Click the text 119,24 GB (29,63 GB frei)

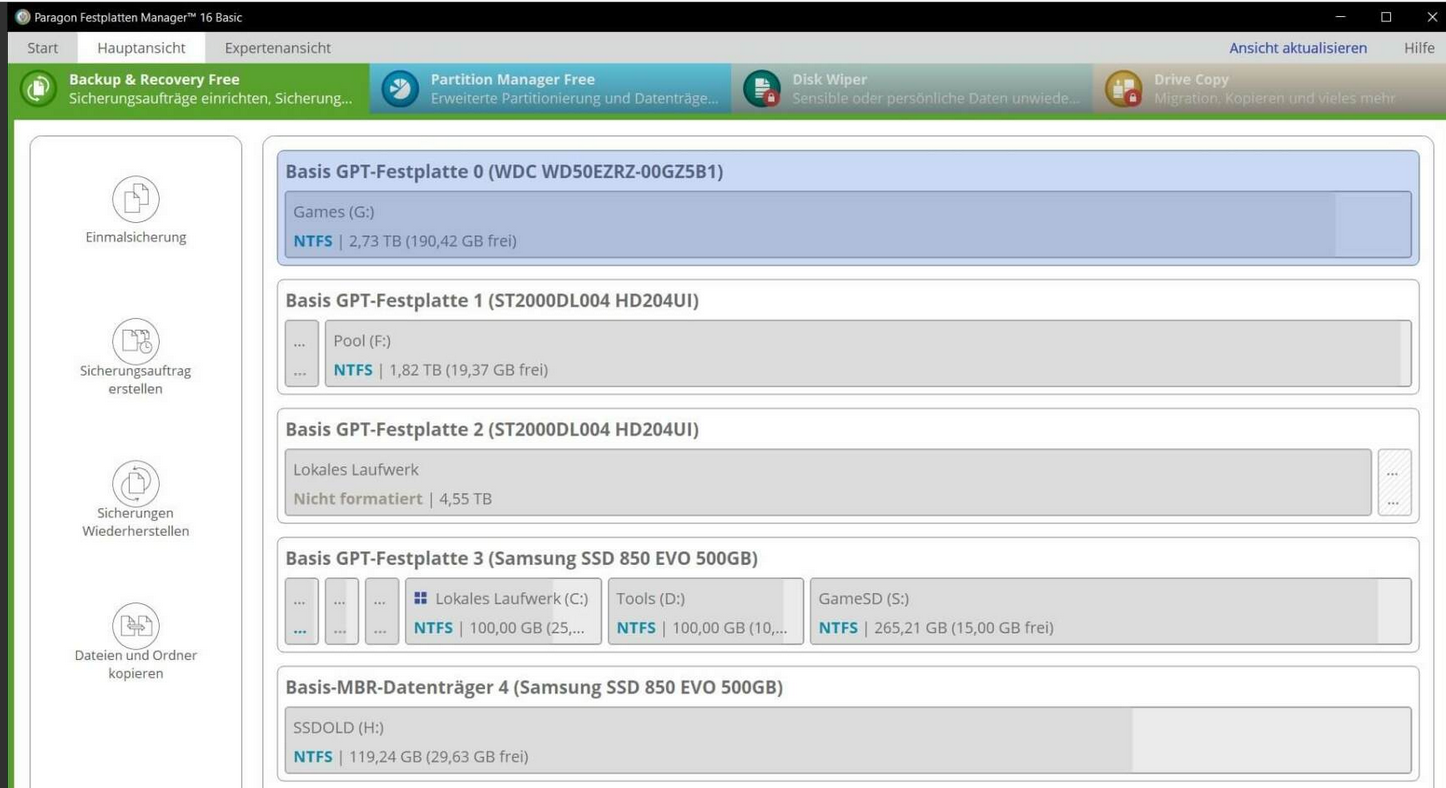pyautogui.click(x=438, y=757)
